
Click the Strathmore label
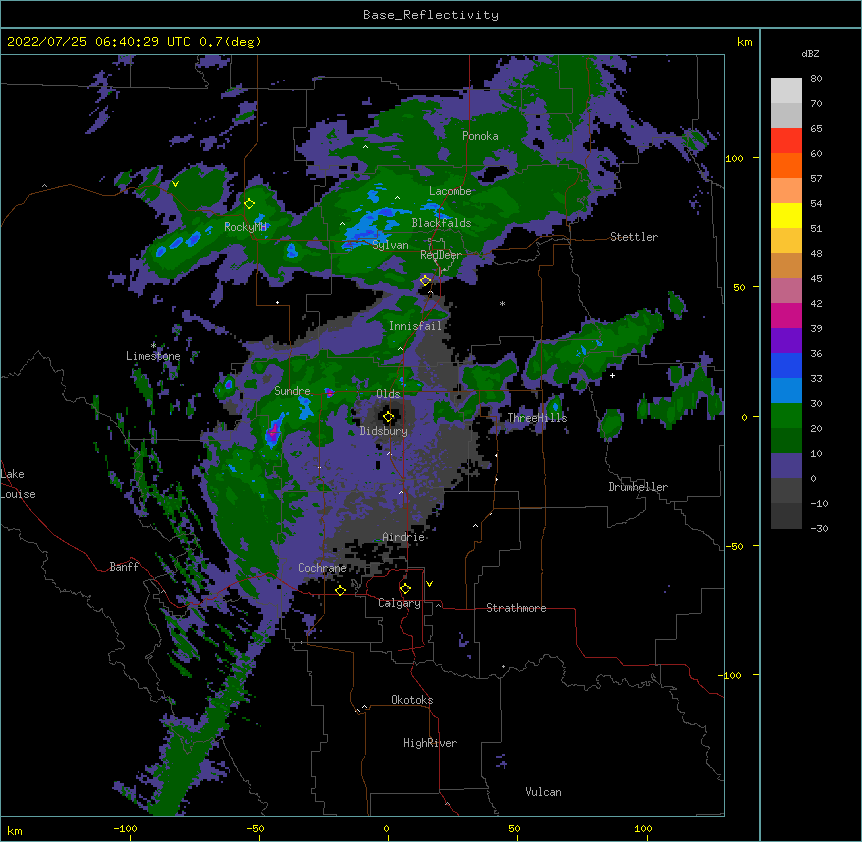tap(516, 608)
